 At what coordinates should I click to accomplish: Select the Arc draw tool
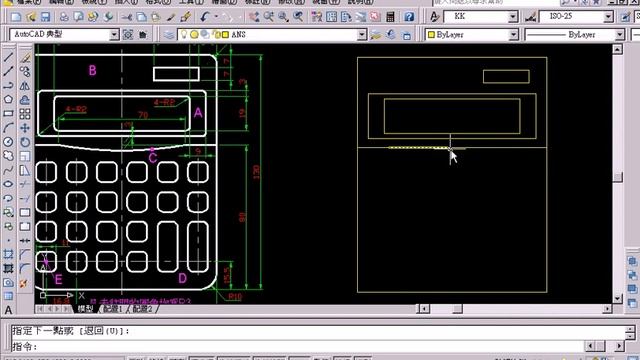tap(8, 128)
